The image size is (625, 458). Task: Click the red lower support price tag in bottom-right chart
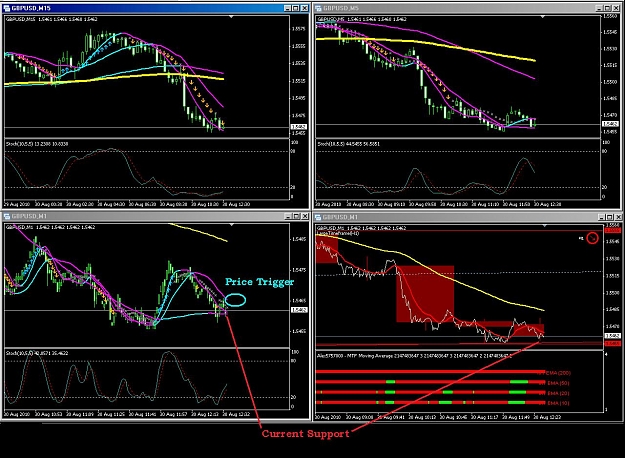coord(612,343)
